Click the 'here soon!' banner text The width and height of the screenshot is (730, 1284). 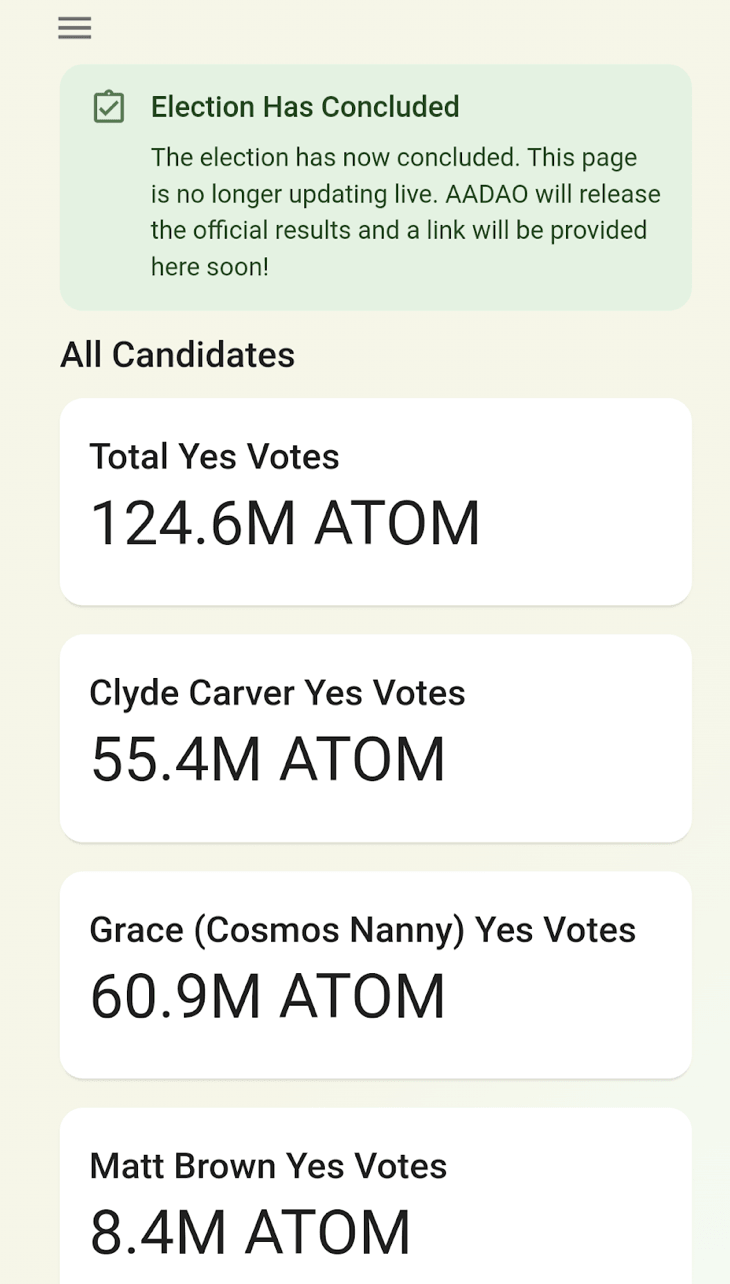(x=210, y=267)
